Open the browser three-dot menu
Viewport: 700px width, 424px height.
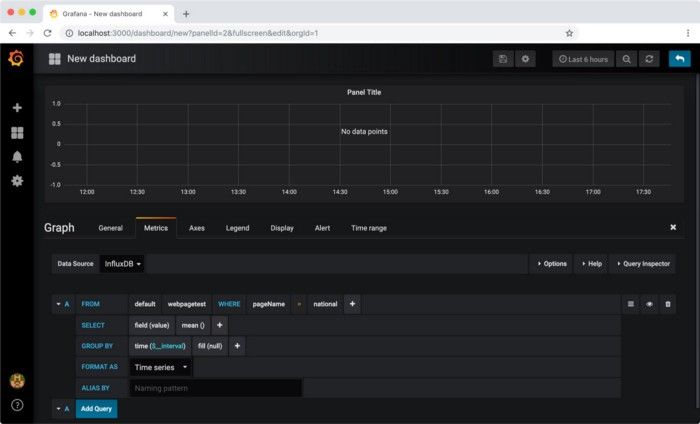tap(688, 33)
